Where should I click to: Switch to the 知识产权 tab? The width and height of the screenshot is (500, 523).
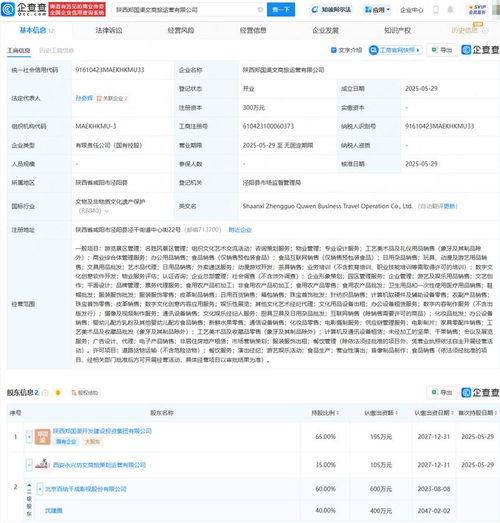coord(397,30)
